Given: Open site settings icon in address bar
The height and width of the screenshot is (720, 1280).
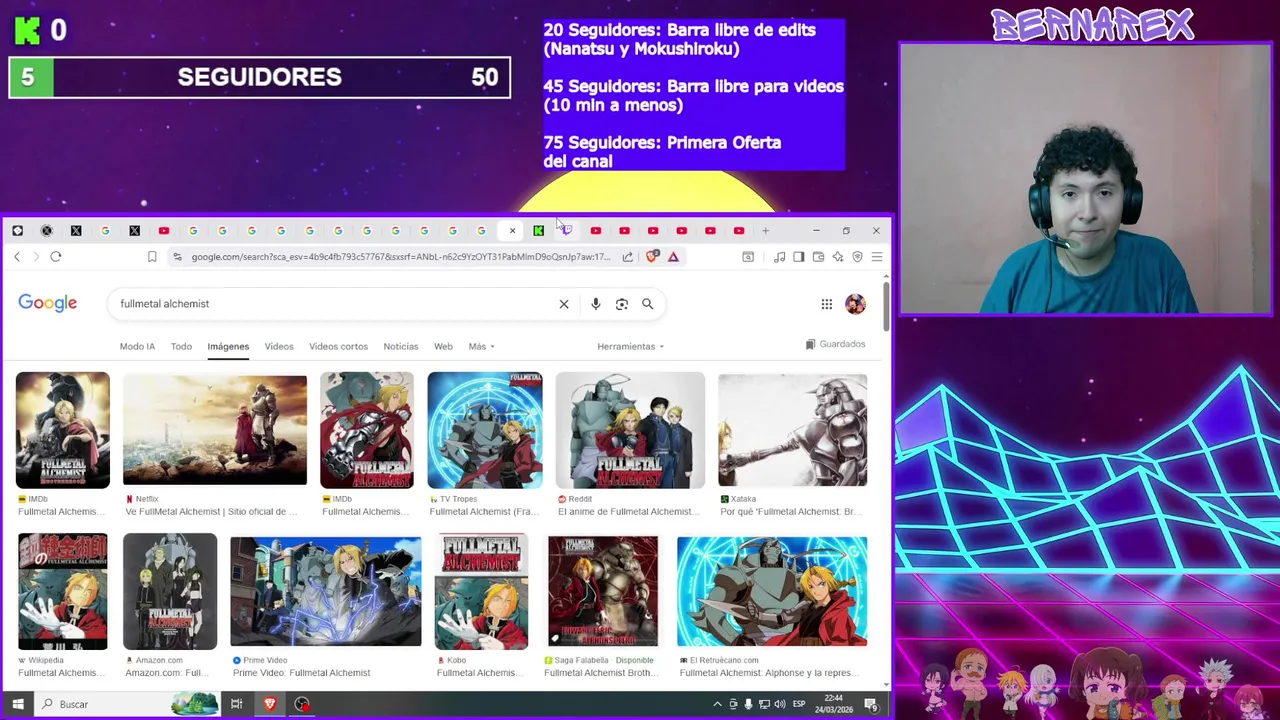Looking at the screenshot, I should (177, 257).
